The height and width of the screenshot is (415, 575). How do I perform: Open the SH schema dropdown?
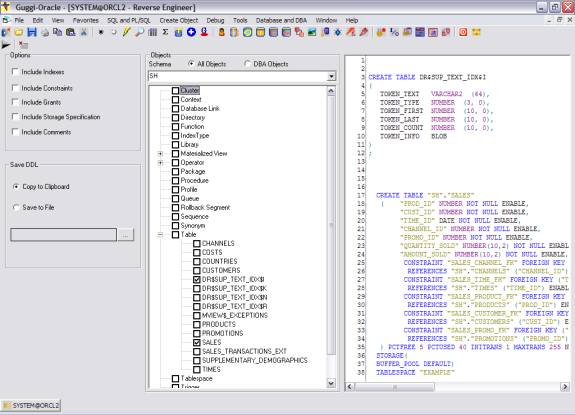[331, 76]
